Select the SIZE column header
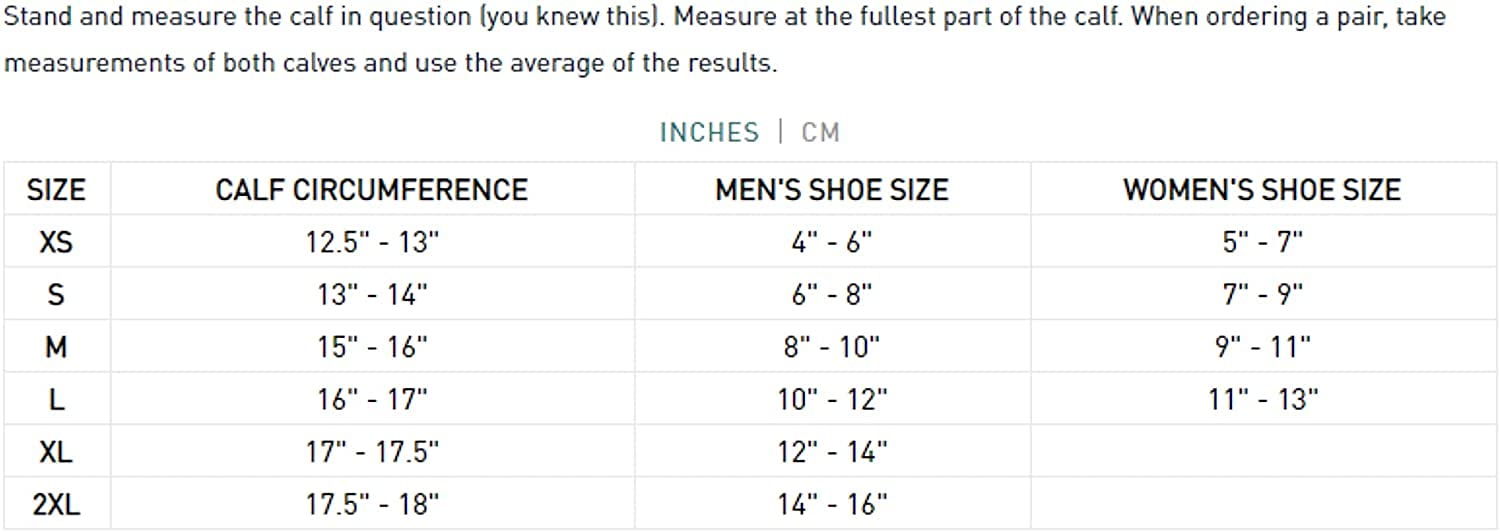Image resolution: width=1500 pixels, height=532 pixels. click(x=56, y=190)
